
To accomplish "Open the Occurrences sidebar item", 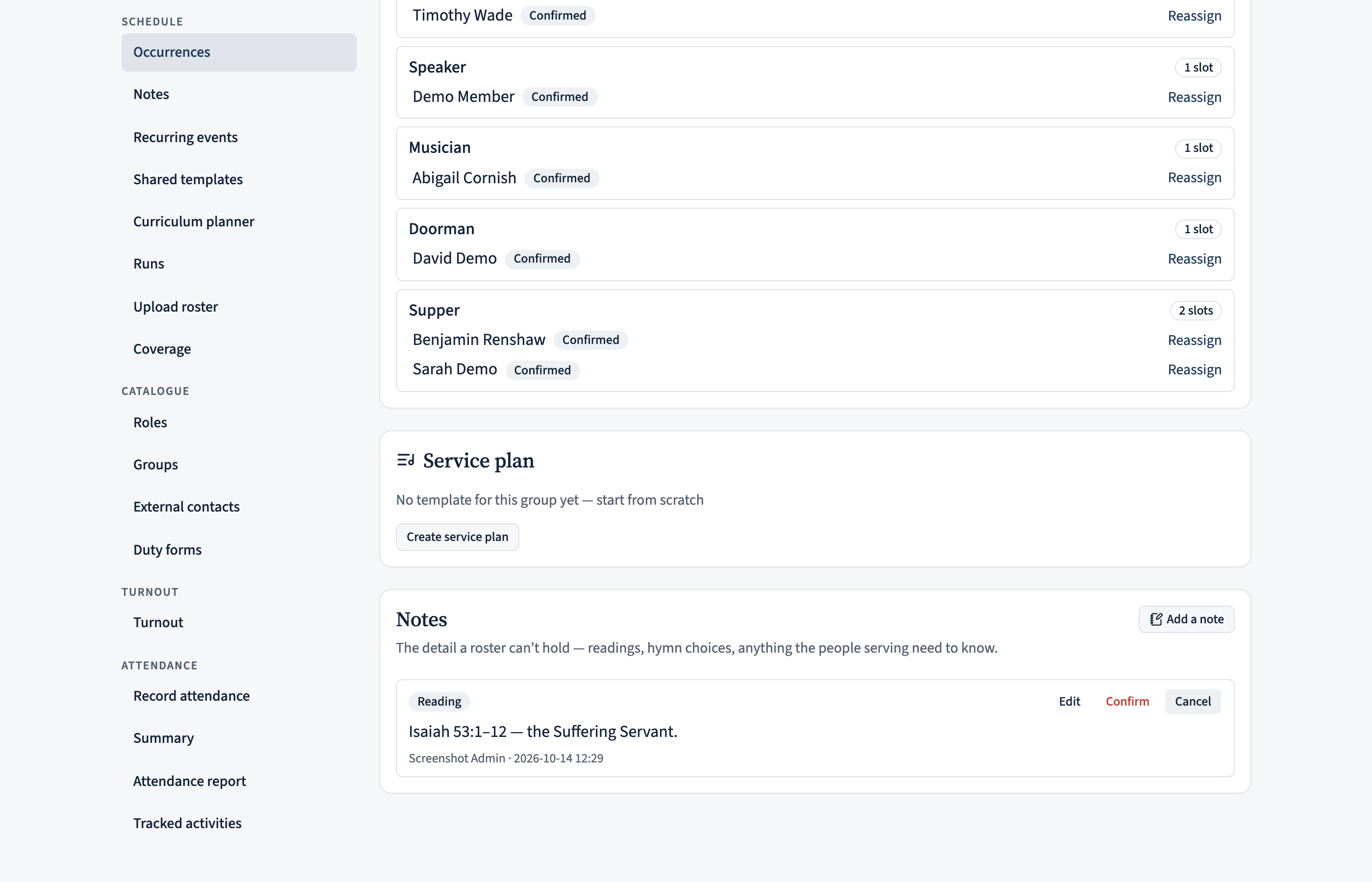I will point(239,52).
